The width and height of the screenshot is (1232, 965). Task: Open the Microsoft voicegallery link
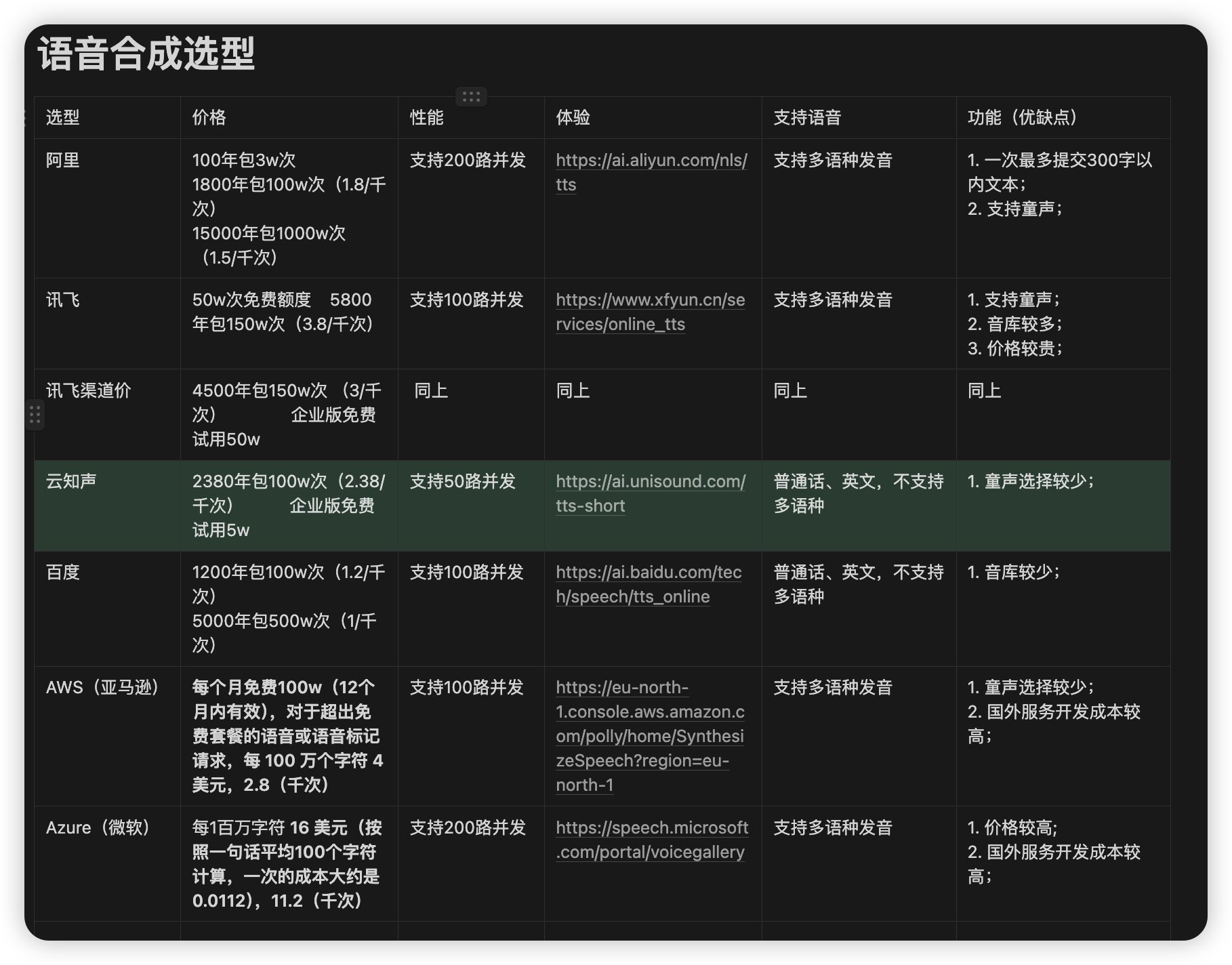pyautogui.click(x=652, y=840)
